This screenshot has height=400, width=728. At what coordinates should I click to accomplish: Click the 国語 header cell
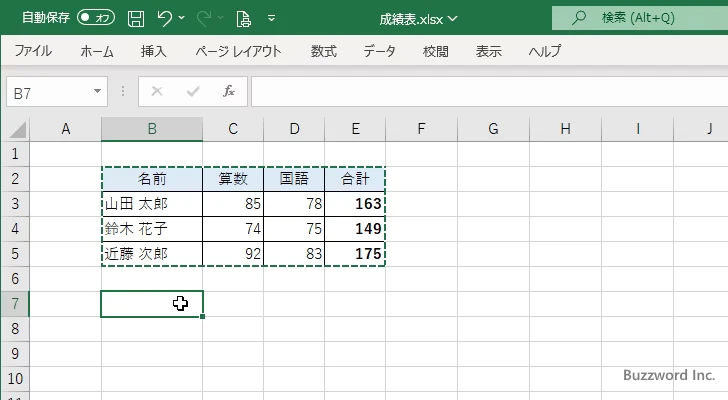[294, 179]
